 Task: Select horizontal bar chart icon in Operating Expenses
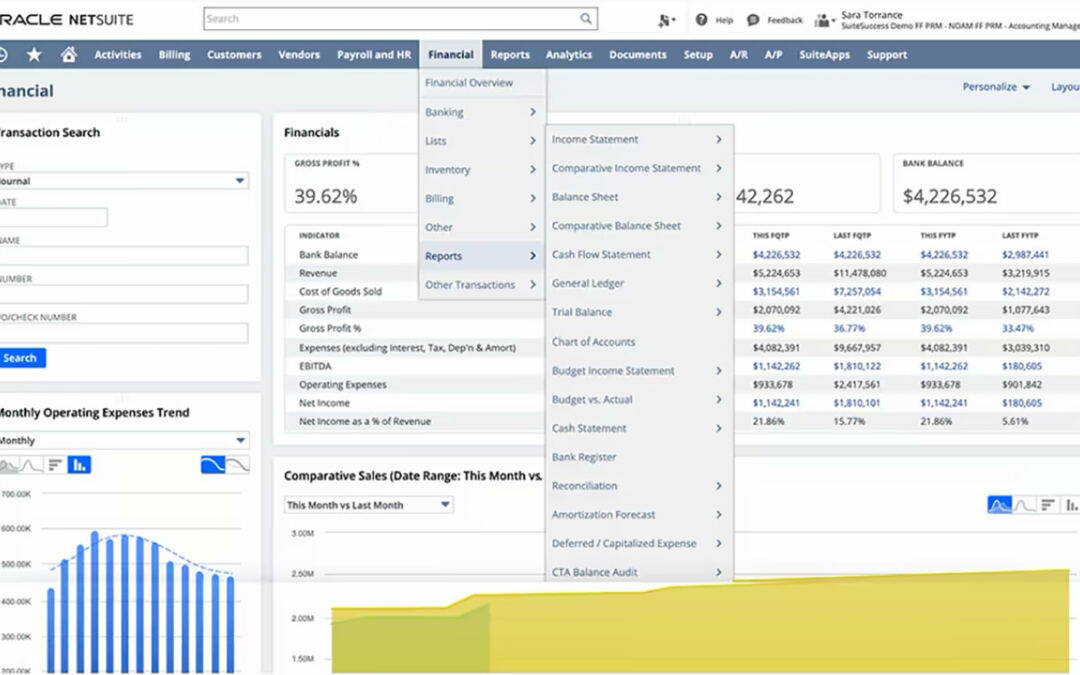(x=55, y=465)
